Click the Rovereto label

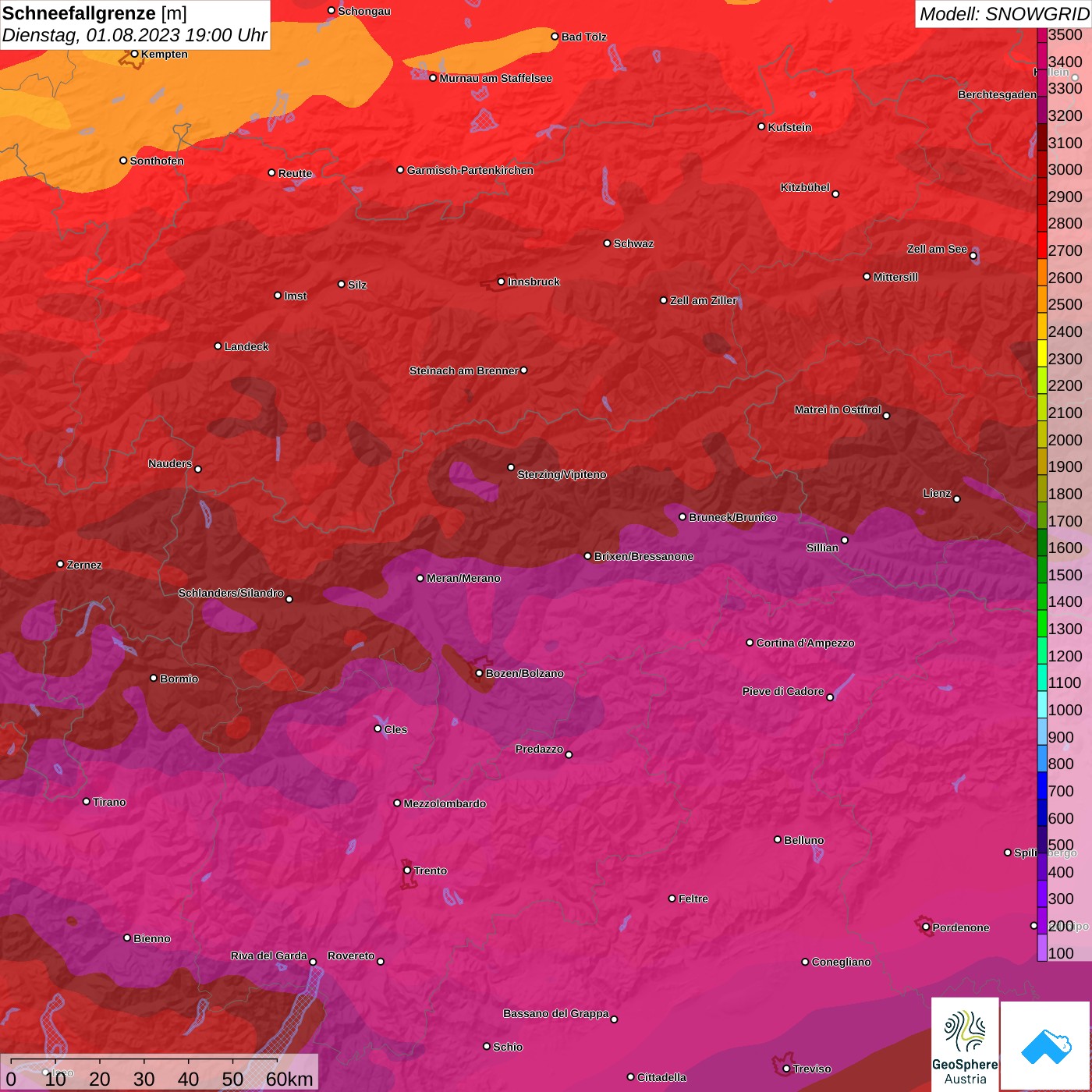tap(351, 955)
